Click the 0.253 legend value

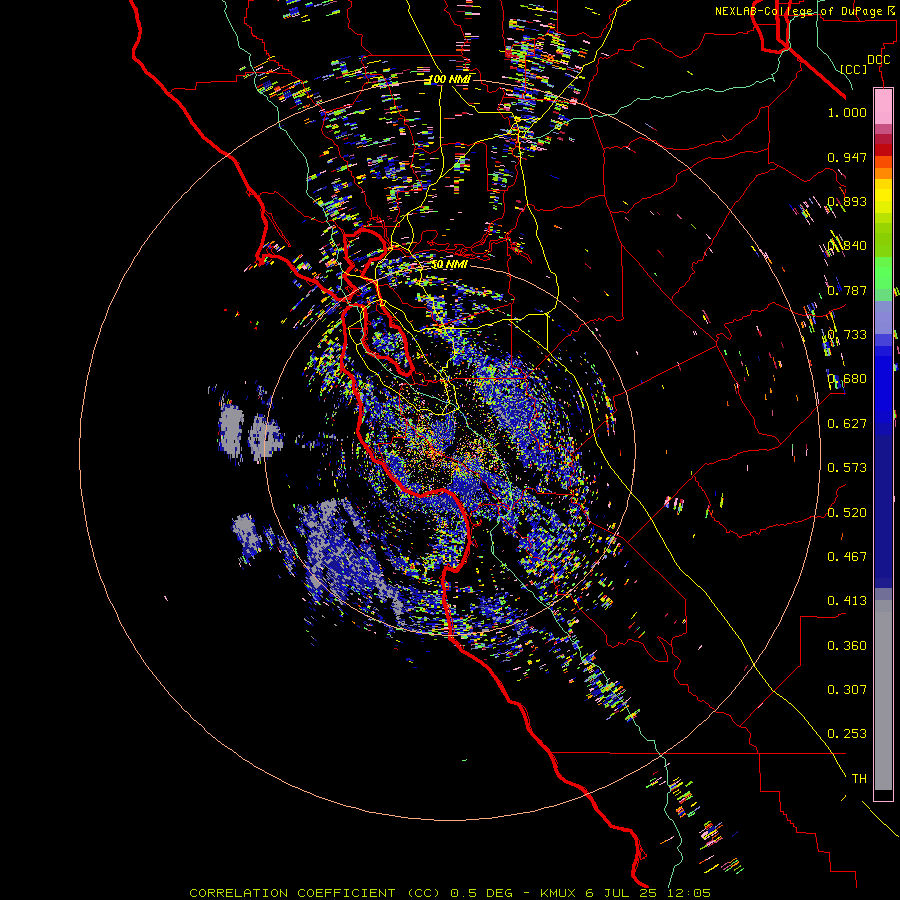pos(847,734)
